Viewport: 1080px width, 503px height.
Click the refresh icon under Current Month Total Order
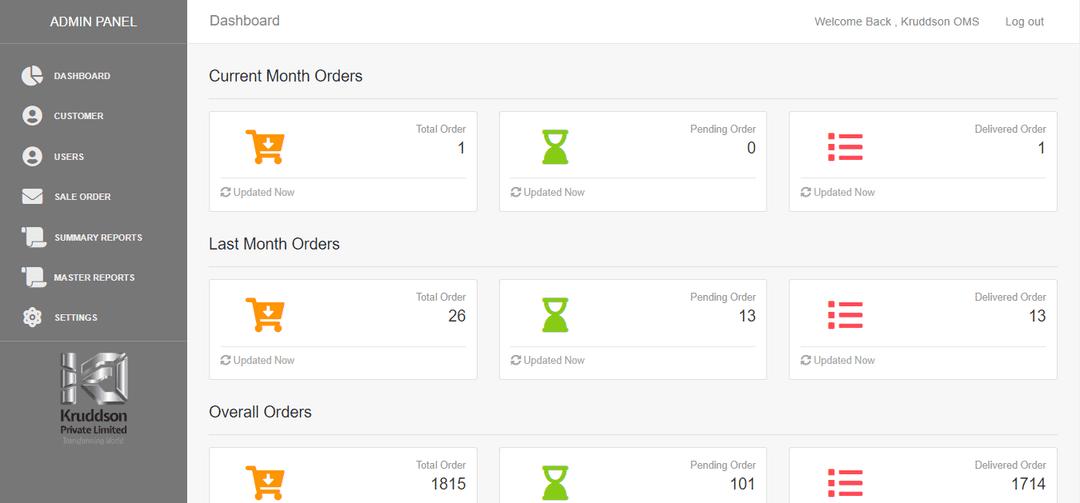(226, 192)
